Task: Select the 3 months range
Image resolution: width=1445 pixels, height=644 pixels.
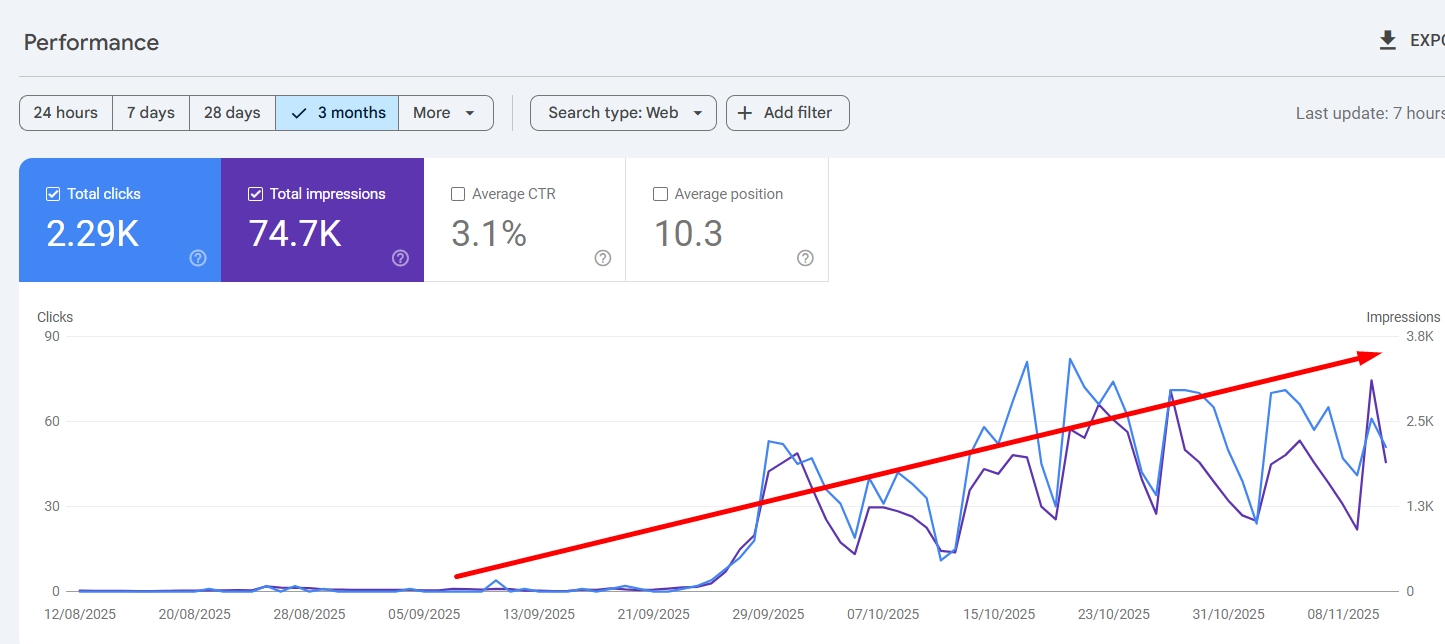Action: tap(337, 113)
